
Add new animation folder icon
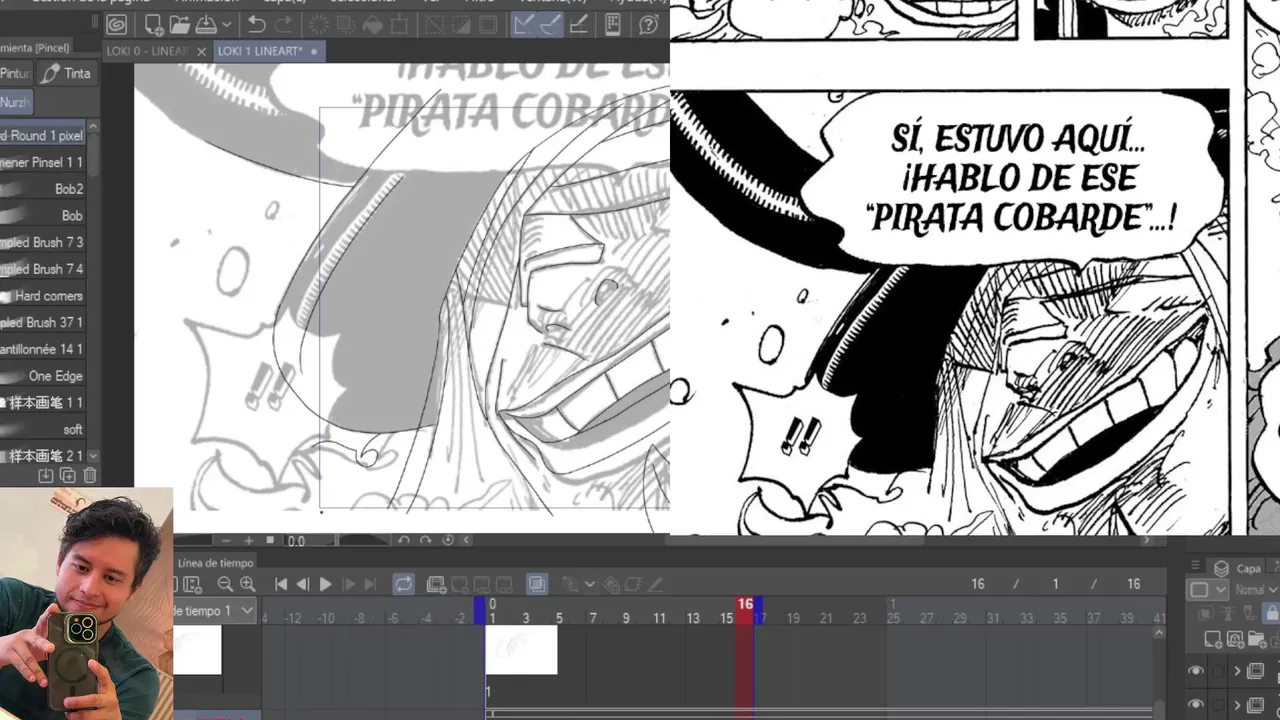tap(437, 585)
